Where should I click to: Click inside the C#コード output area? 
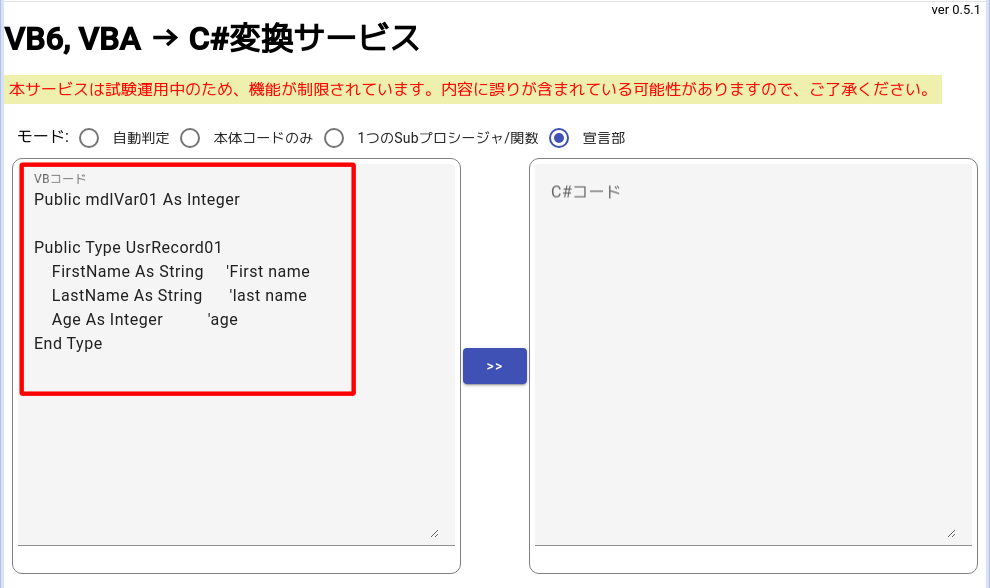click(x=753, y=354)
